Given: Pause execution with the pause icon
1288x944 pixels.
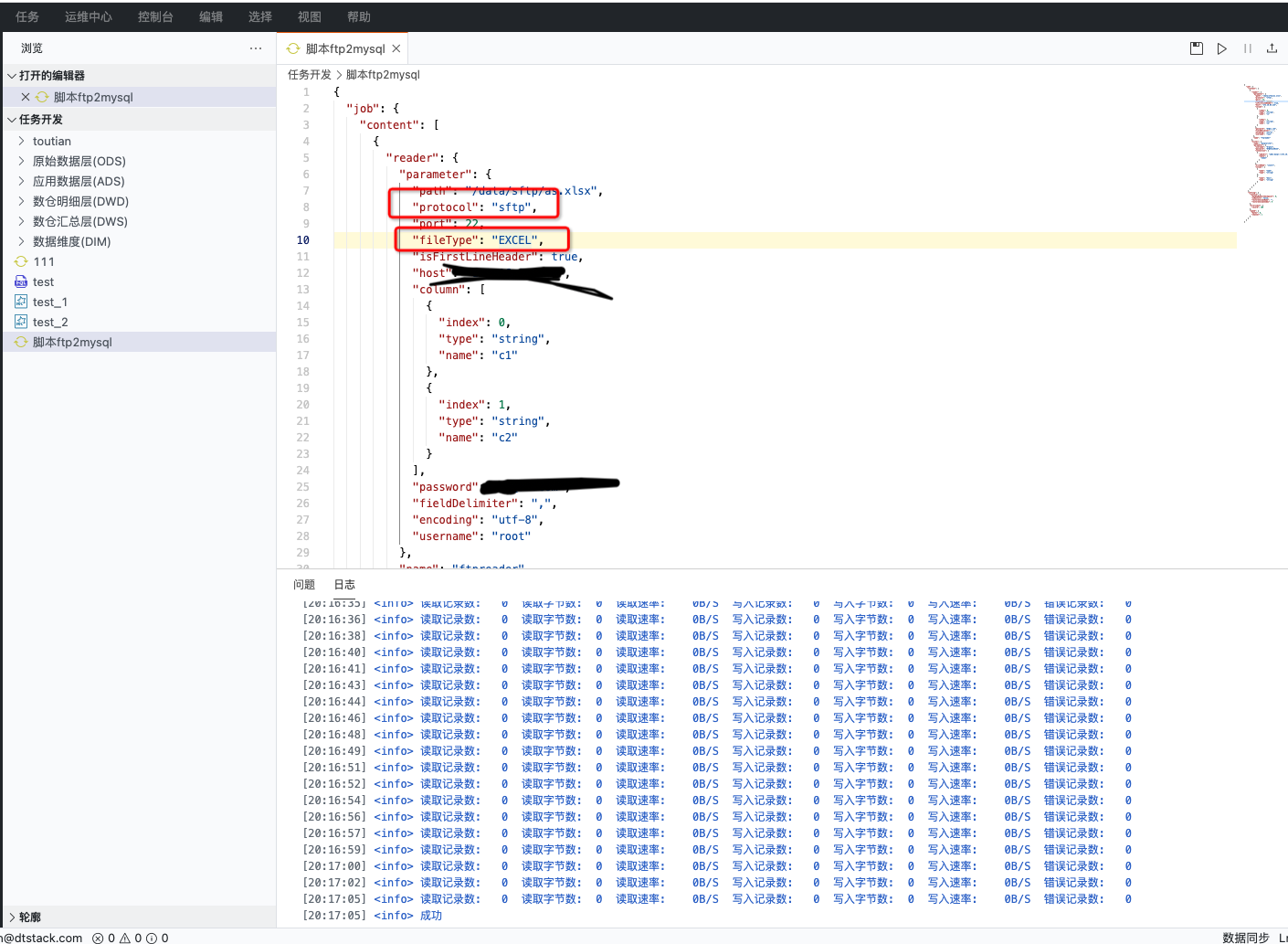Looking at the screenshot, I should coord(1247,48).
